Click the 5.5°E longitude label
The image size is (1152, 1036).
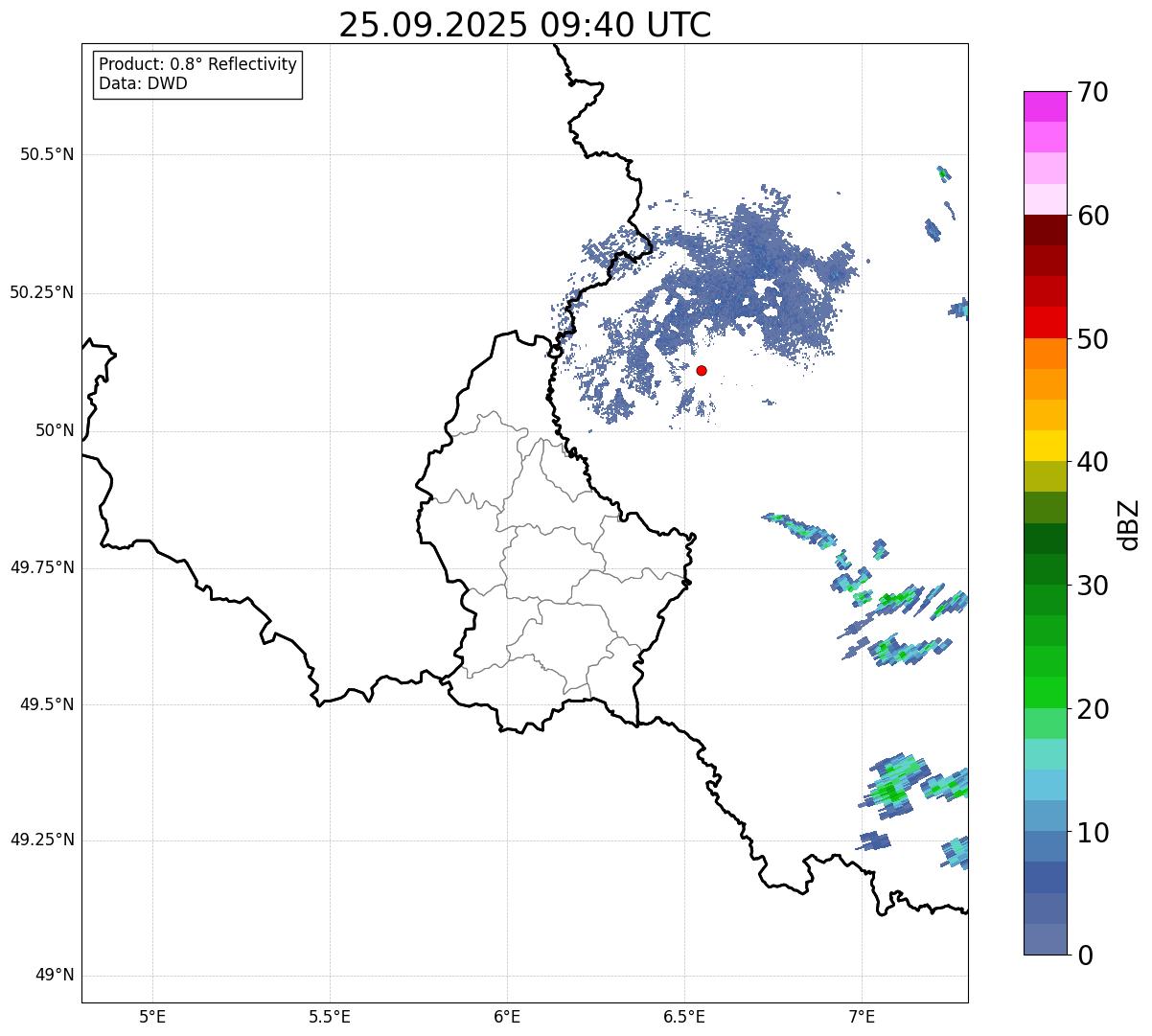click(x=330, y=1016)
